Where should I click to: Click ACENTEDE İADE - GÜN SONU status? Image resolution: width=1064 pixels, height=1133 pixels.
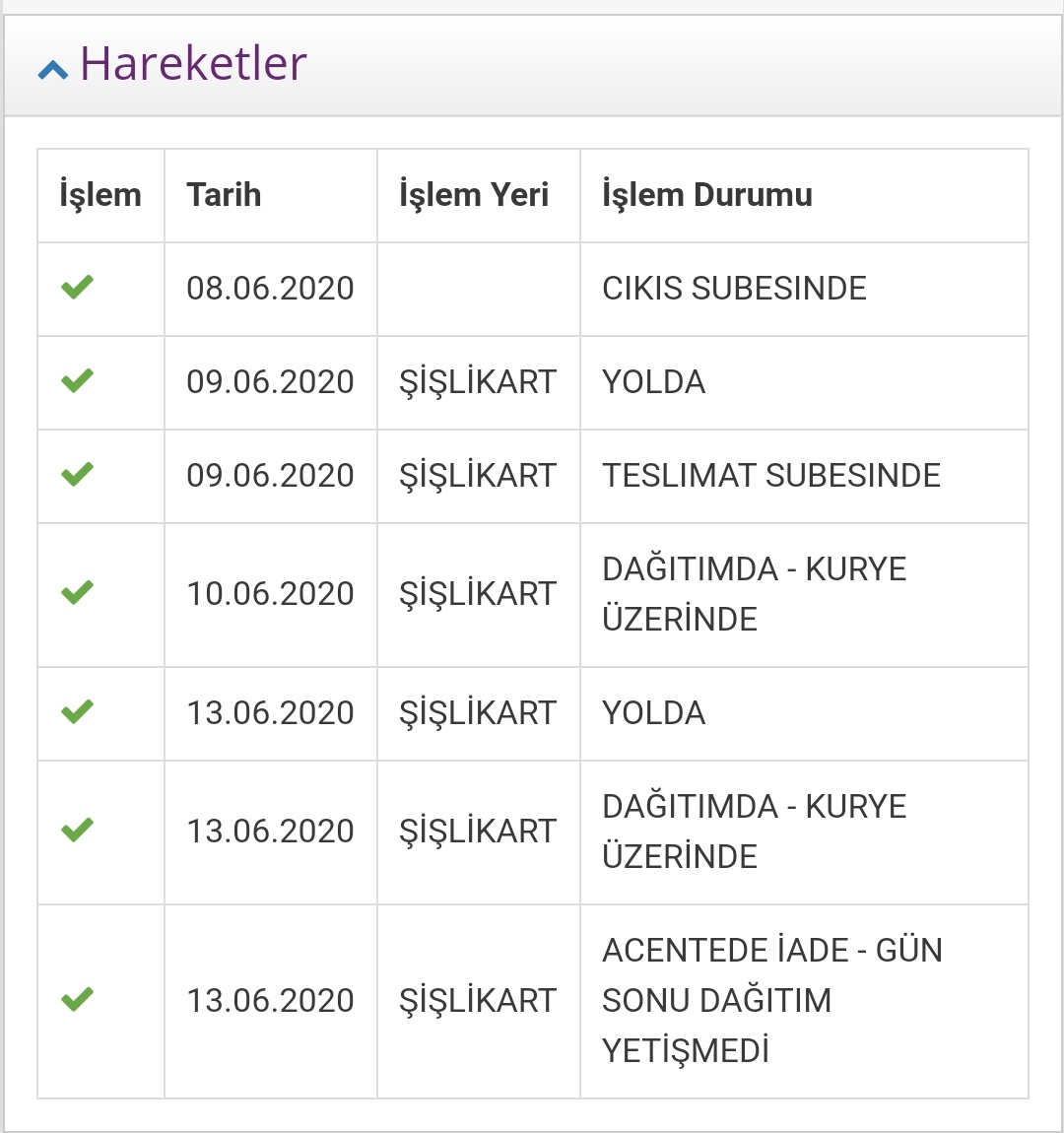[x=772, y=1000]
